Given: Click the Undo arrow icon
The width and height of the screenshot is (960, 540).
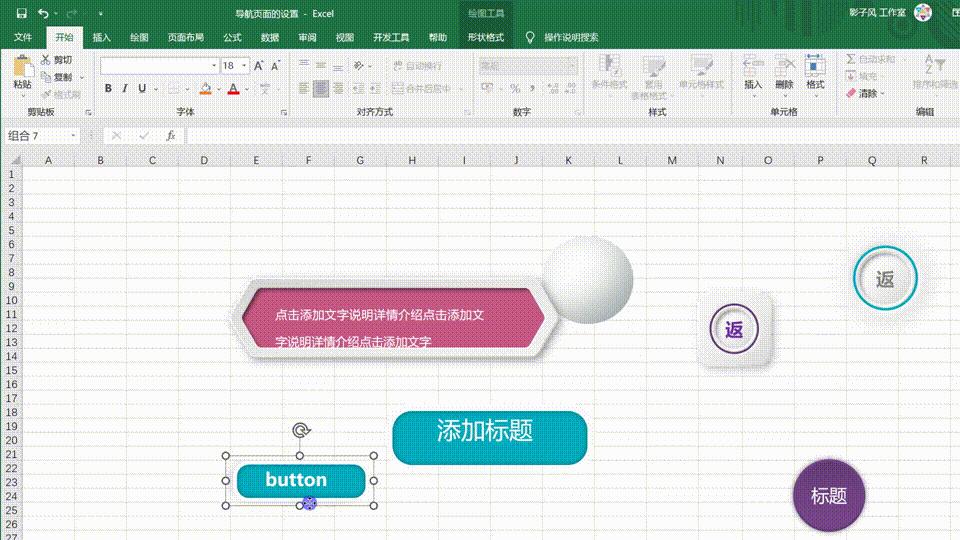Looking at the screenshot, I should tap(43, 13).
